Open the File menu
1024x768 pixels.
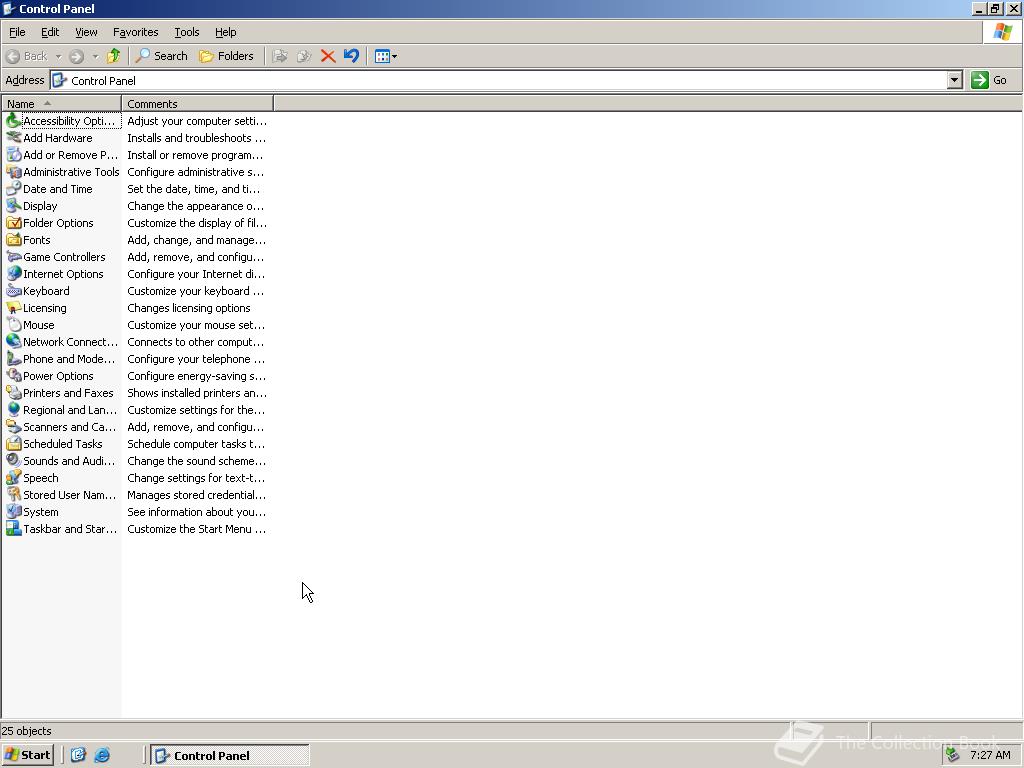tap(17, 32)
